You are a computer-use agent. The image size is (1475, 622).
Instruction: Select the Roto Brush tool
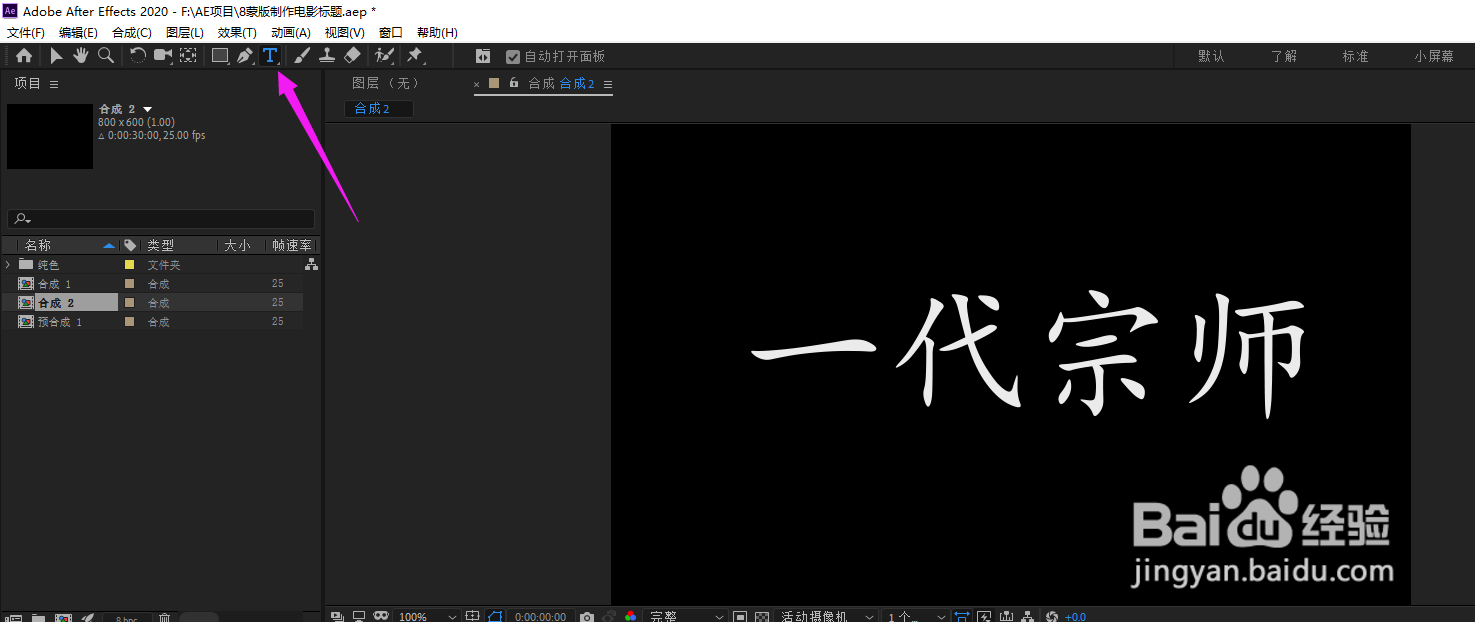384,56
